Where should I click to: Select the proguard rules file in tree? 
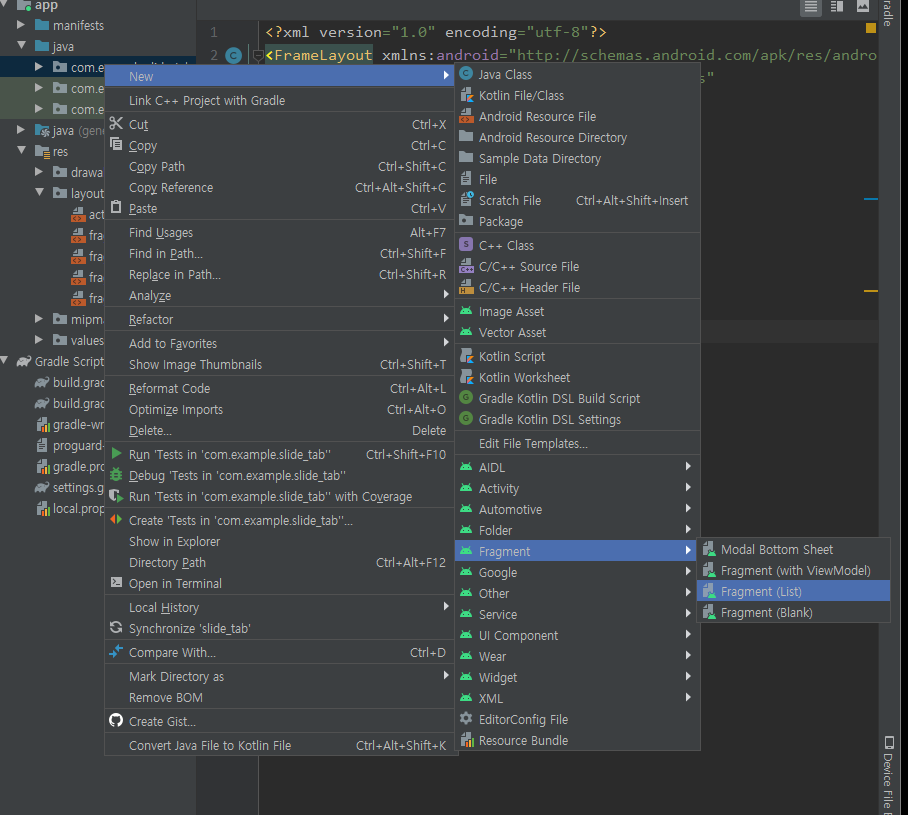[x=70, y=445]
